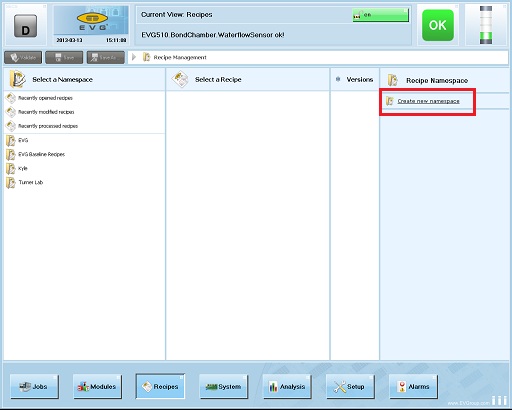The height and width of the screenshot is (410, 512).
Task: Open the Alarms view
Action: pyautogui.click(x=413, y=387)
